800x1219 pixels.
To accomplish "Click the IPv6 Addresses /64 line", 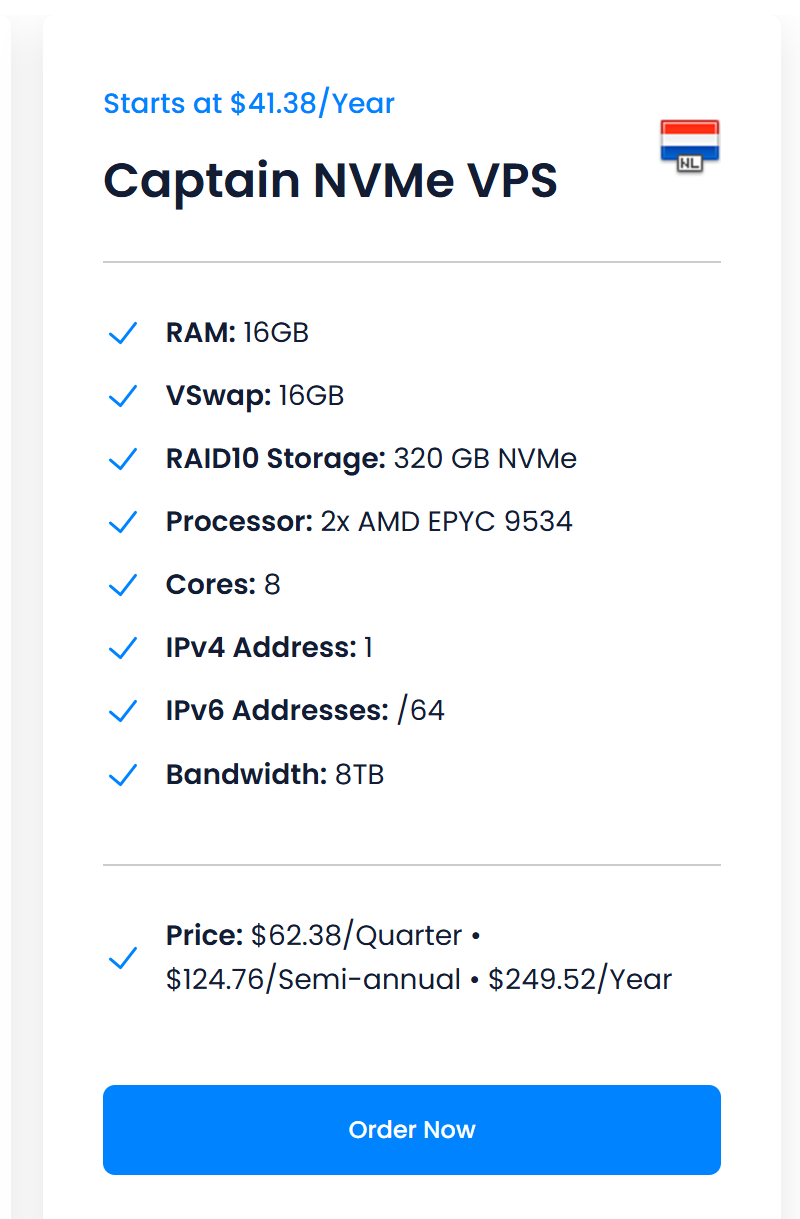I will [305, 711].
